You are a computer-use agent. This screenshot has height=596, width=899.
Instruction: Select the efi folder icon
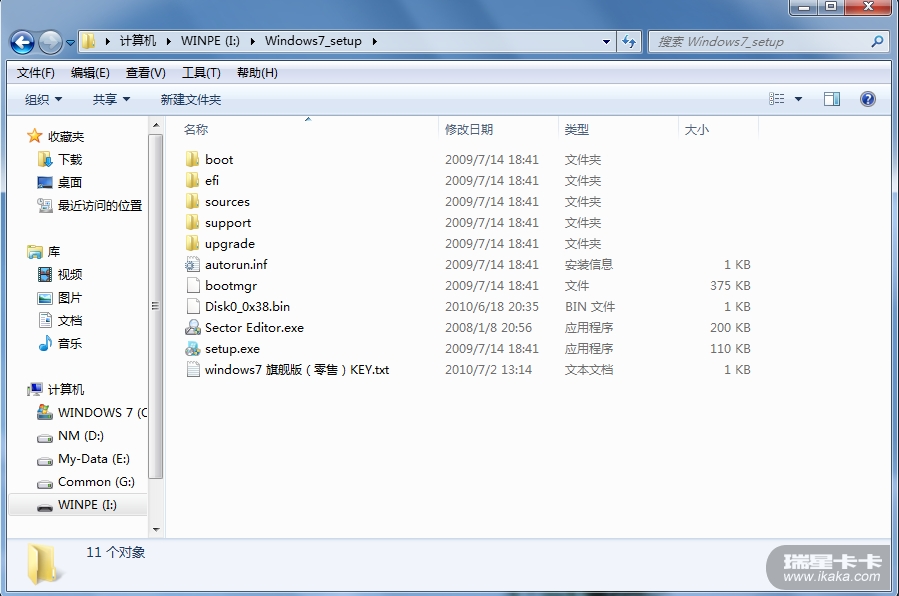(193, 181)
